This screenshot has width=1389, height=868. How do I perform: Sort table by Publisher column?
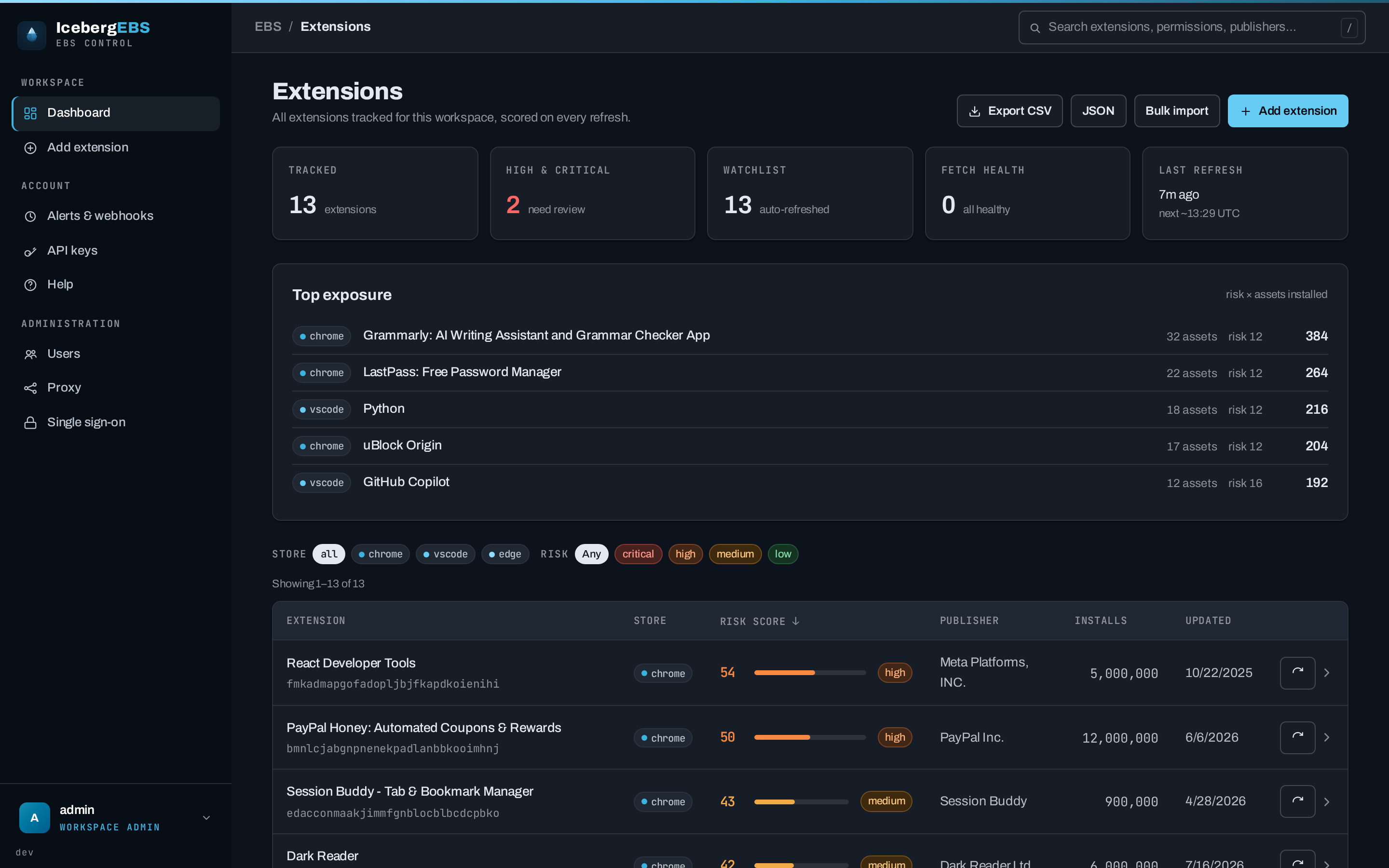(969, 621)
